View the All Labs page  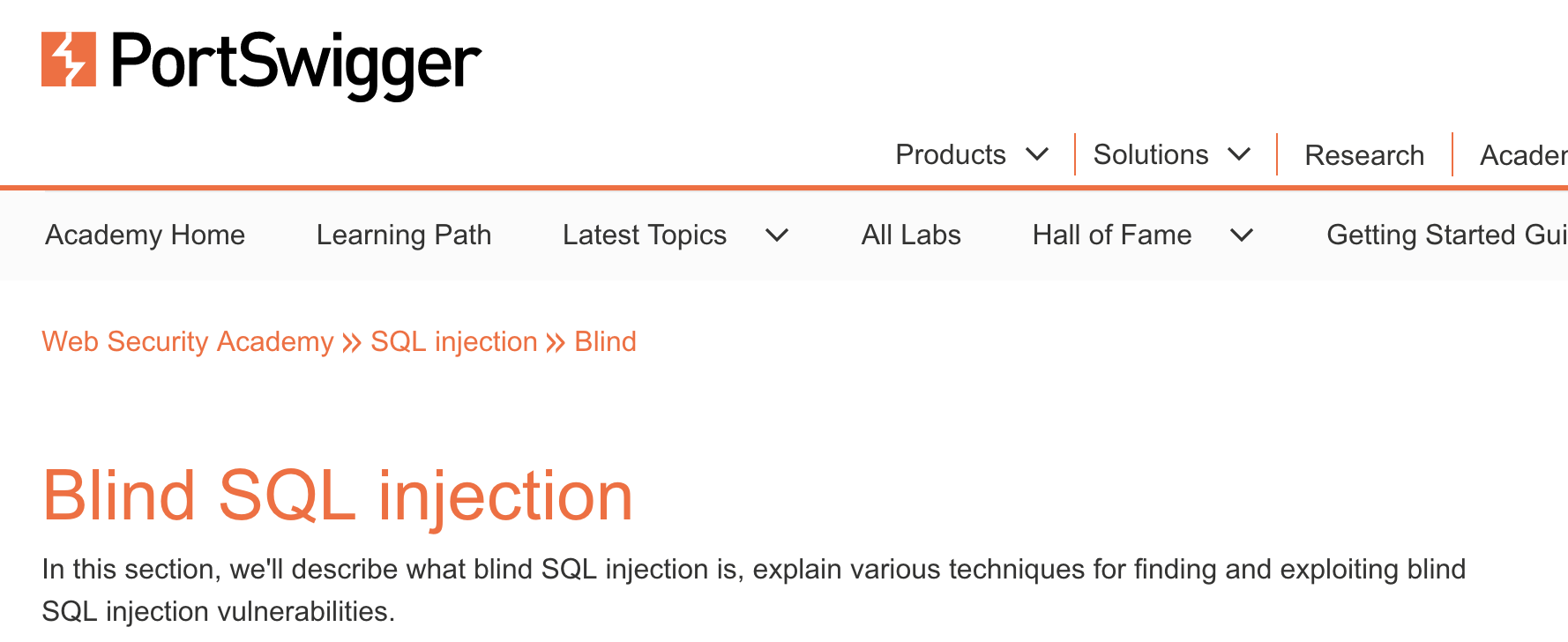(x=911, y=235)
